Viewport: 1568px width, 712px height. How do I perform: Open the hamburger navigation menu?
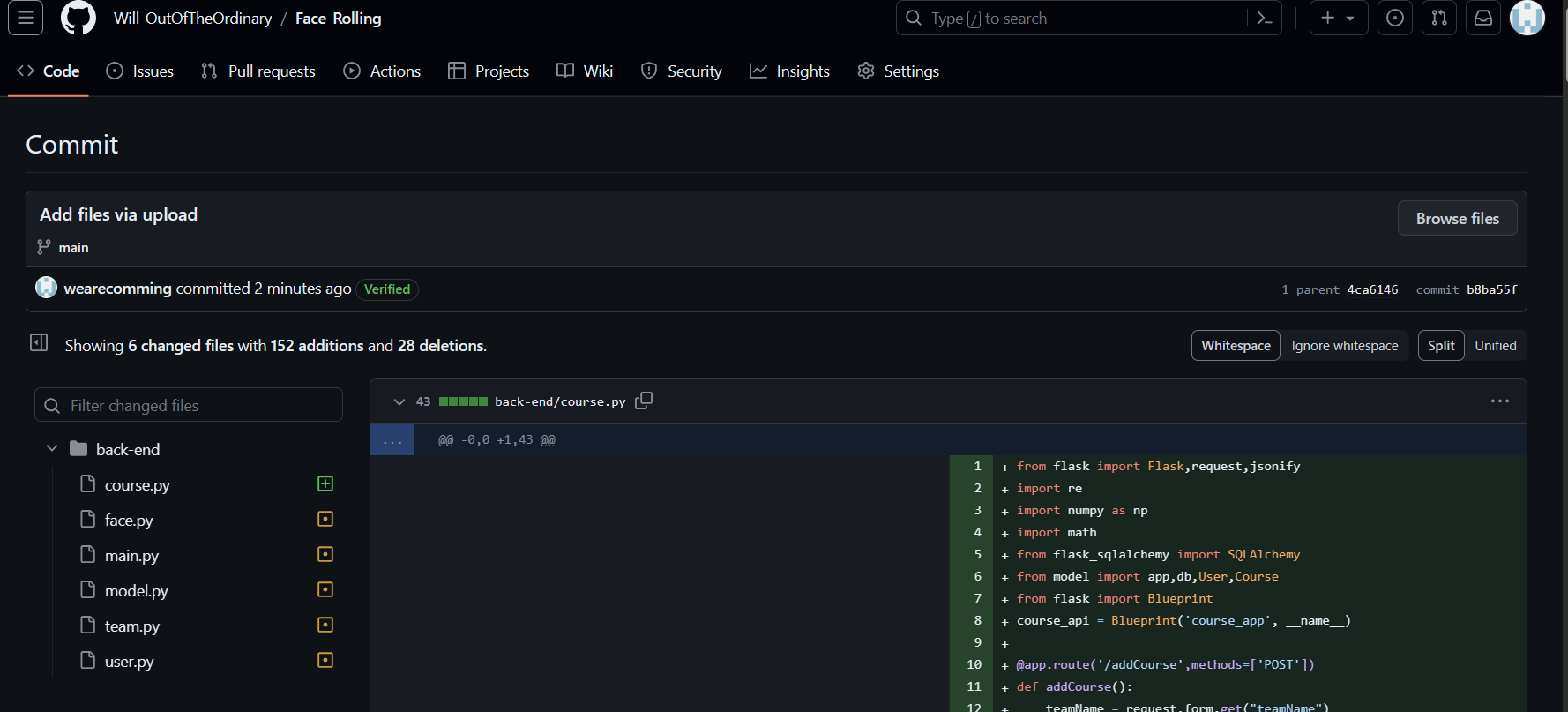point(26,18)
